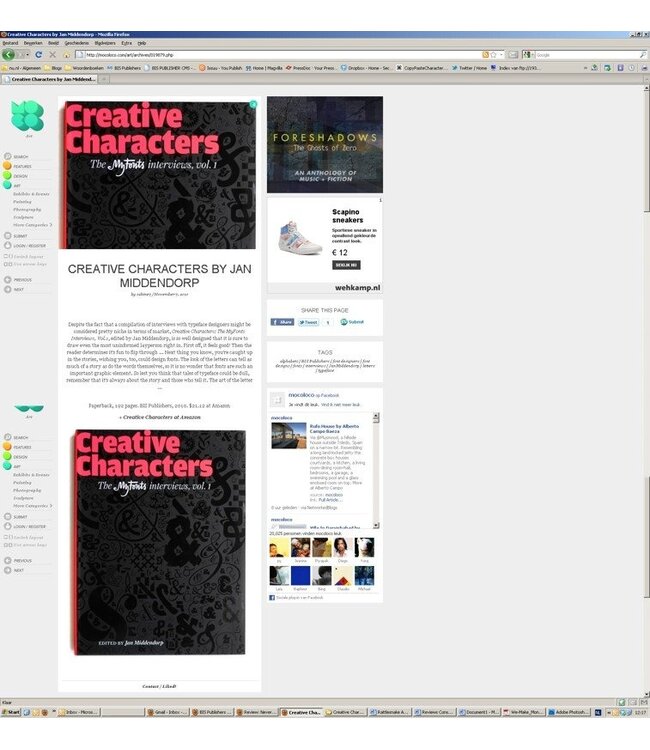Share page with Facebook Share button

pyautogui.click(x=282, y=322)
